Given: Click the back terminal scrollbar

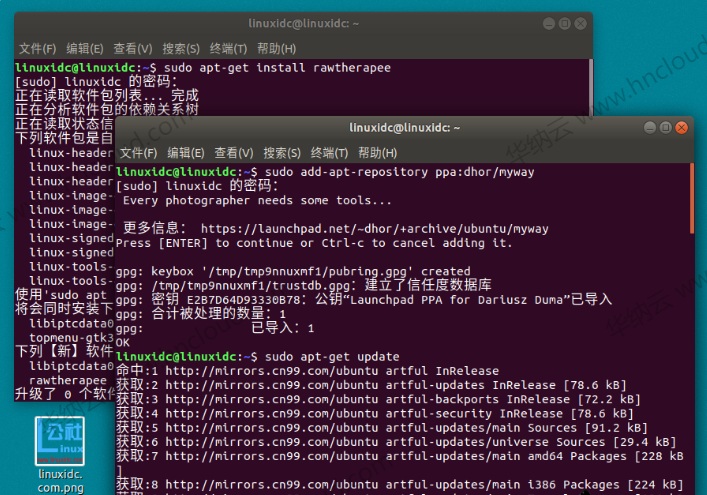Looking at the screenshot, I should [591, 87].
